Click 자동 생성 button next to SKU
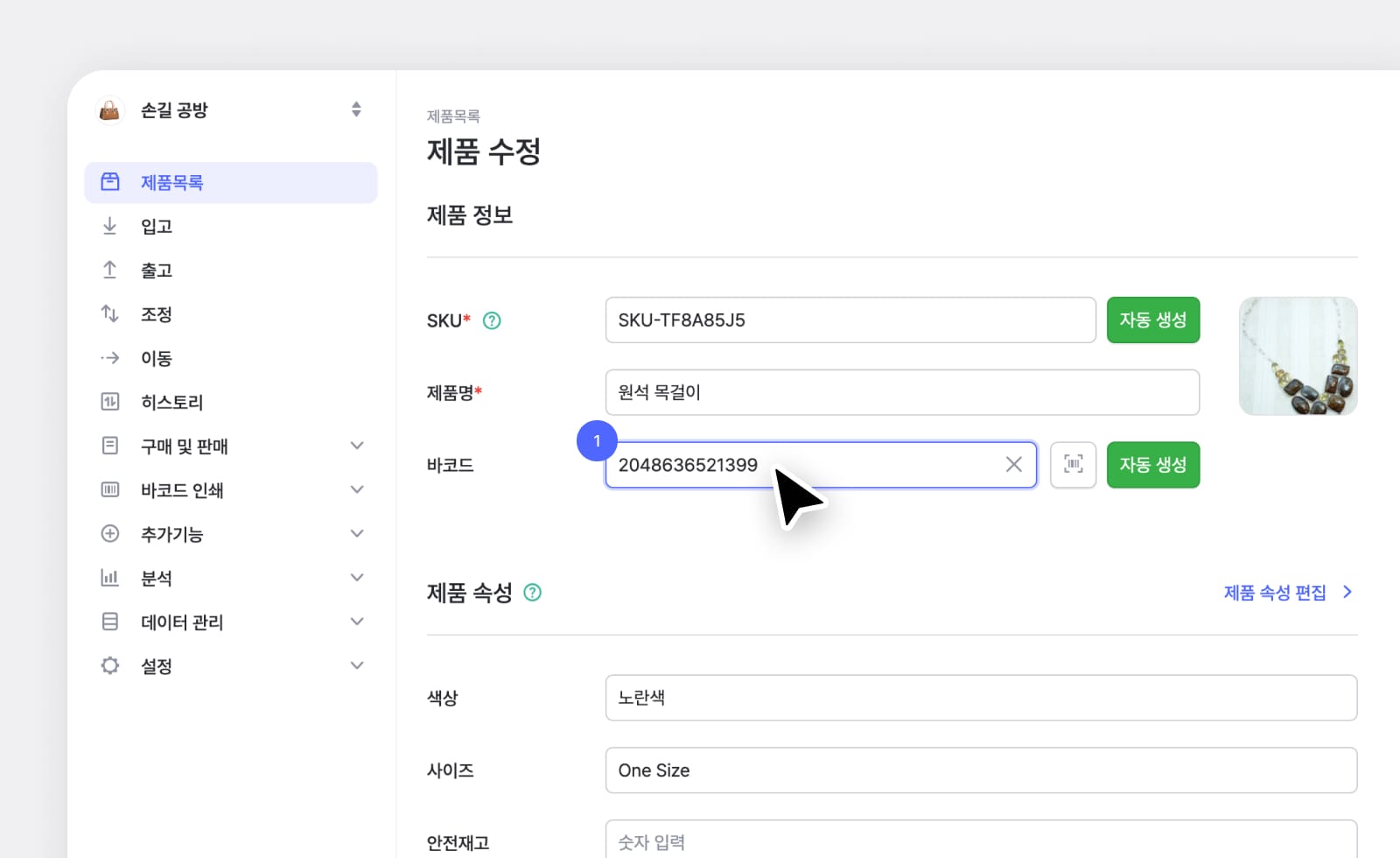The width and height of the screenshot is (1400, 858). point(1153,320)
